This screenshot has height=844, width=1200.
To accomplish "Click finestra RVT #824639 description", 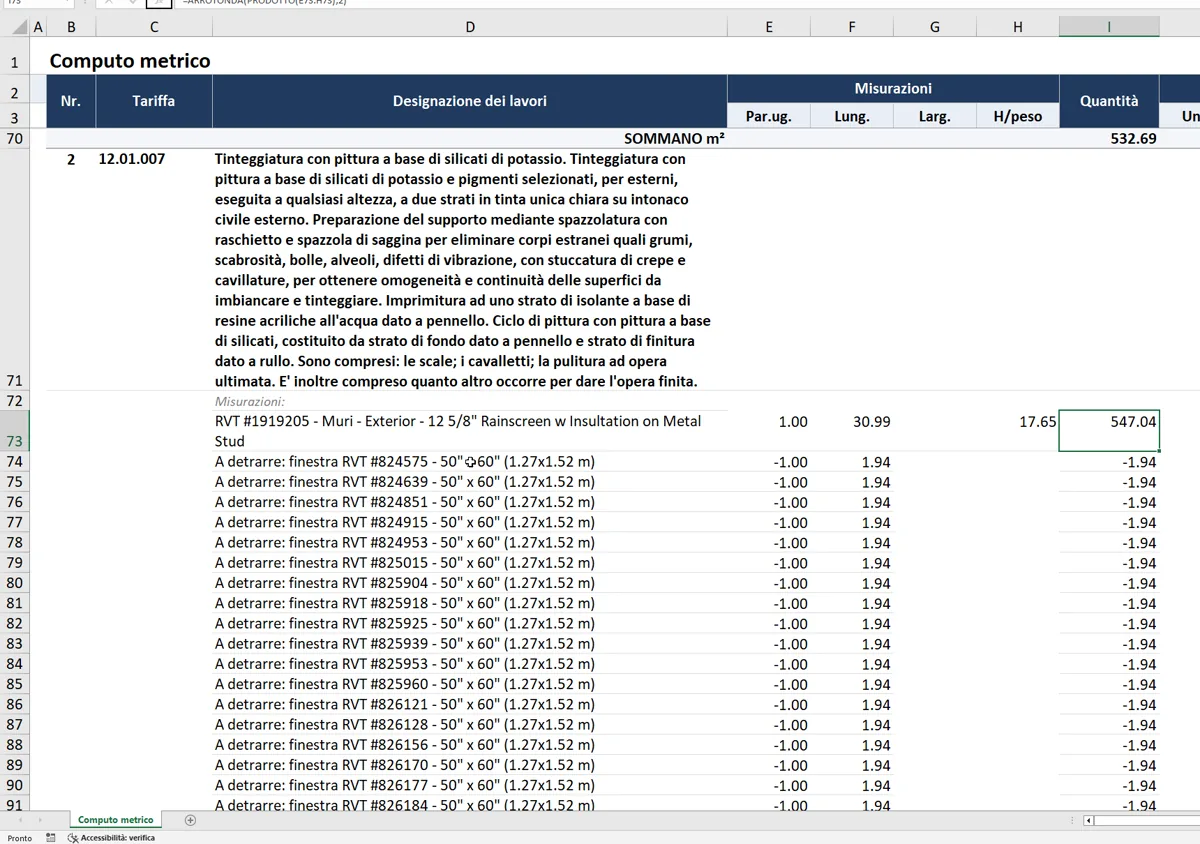I will tap(405, 482).
